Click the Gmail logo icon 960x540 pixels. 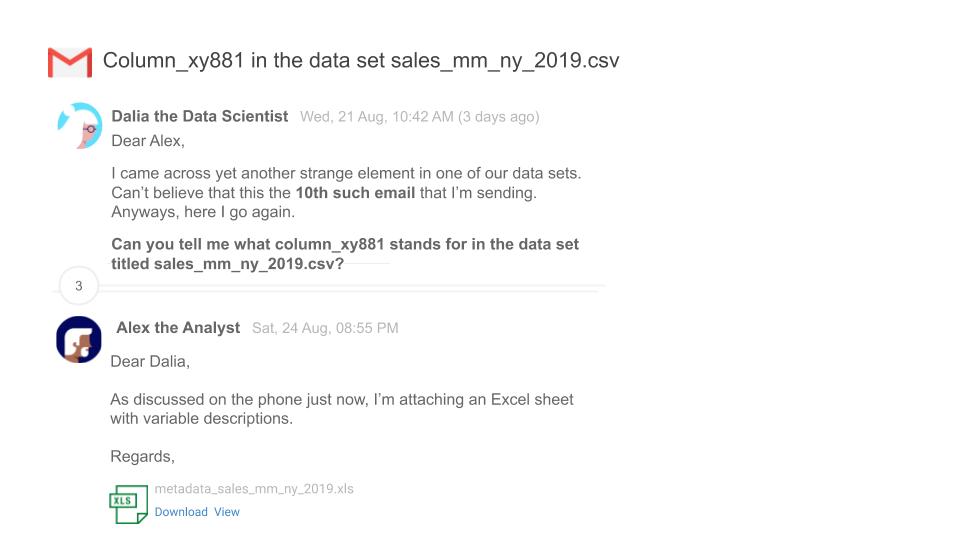click(x=70, y=62)
